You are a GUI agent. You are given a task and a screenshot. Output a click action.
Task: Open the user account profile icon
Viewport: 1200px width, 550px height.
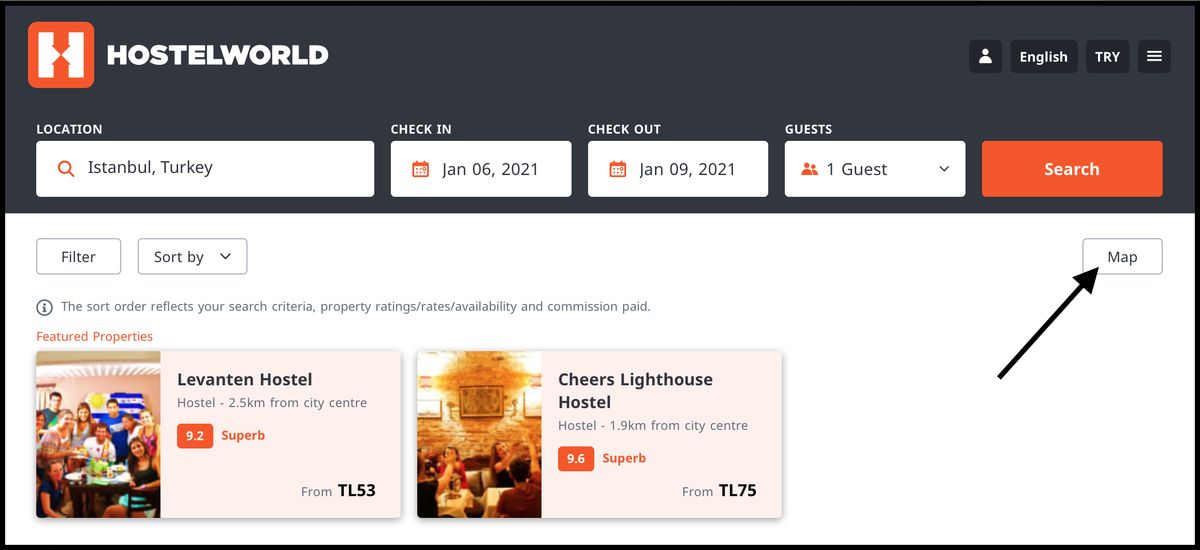pos(985,56)
